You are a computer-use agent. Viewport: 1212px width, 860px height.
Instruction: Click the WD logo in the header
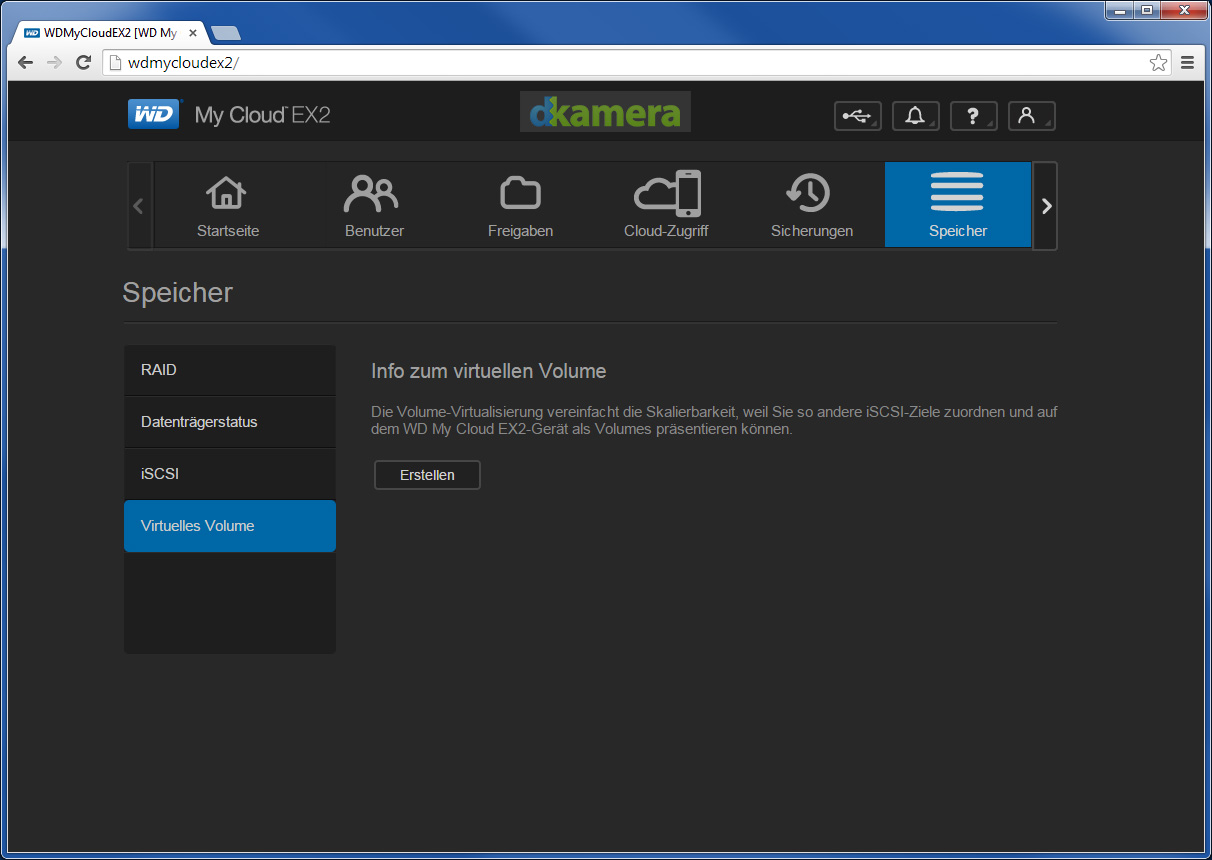(x=154, y=115)
